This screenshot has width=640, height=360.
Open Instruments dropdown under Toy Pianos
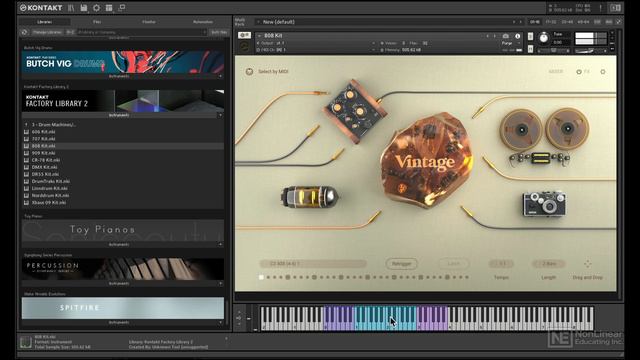pyautogui.click(x=122, y=244)
